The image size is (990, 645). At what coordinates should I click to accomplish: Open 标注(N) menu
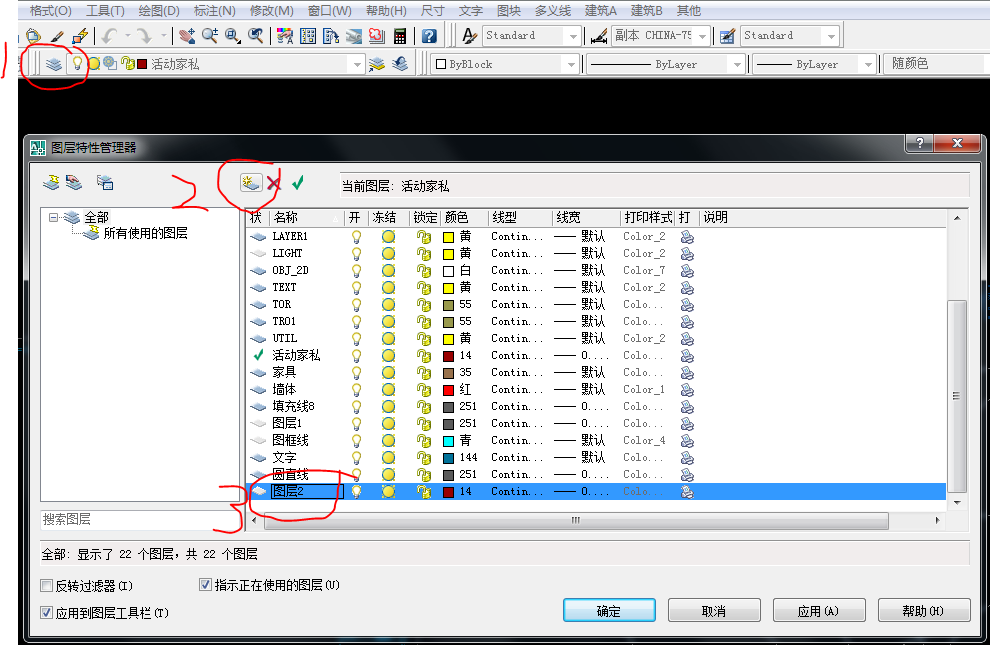[x=214, y=11]
